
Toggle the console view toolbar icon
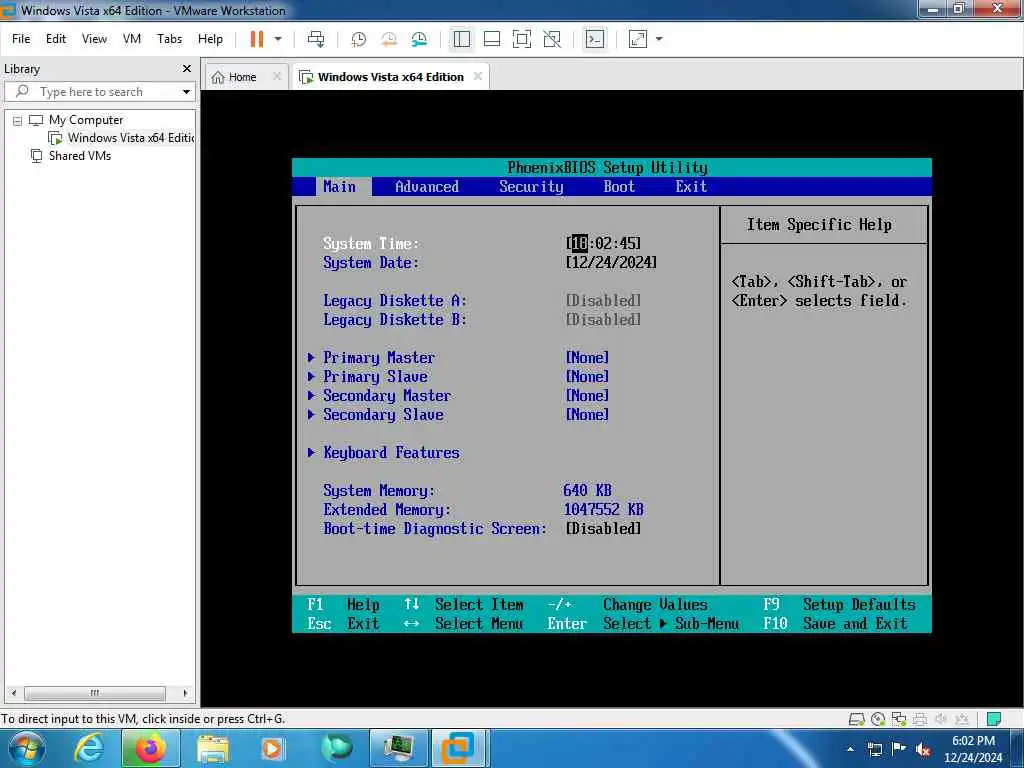coord(594,39)
